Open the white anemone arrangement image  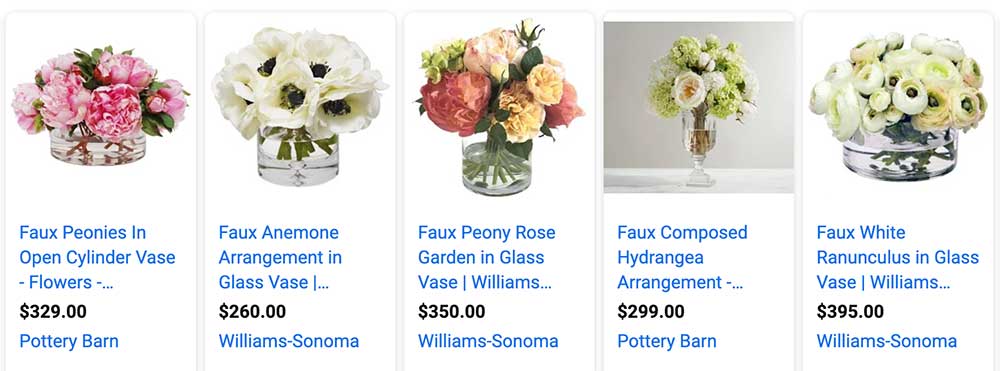(300, 107)
